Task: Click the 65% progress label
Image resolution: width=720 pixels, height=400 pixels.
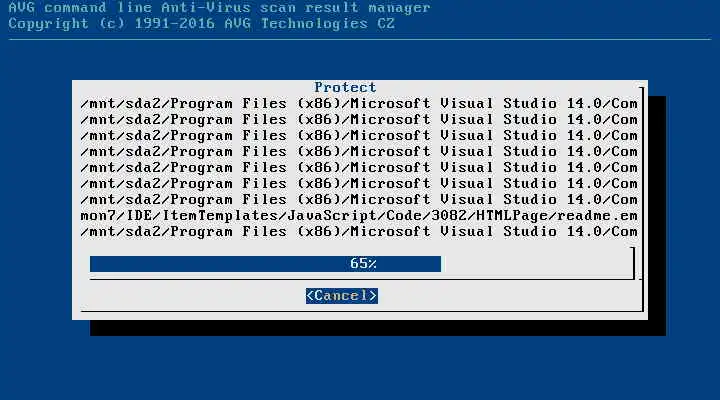Action: pyautogui.click(x=363, y=264)
